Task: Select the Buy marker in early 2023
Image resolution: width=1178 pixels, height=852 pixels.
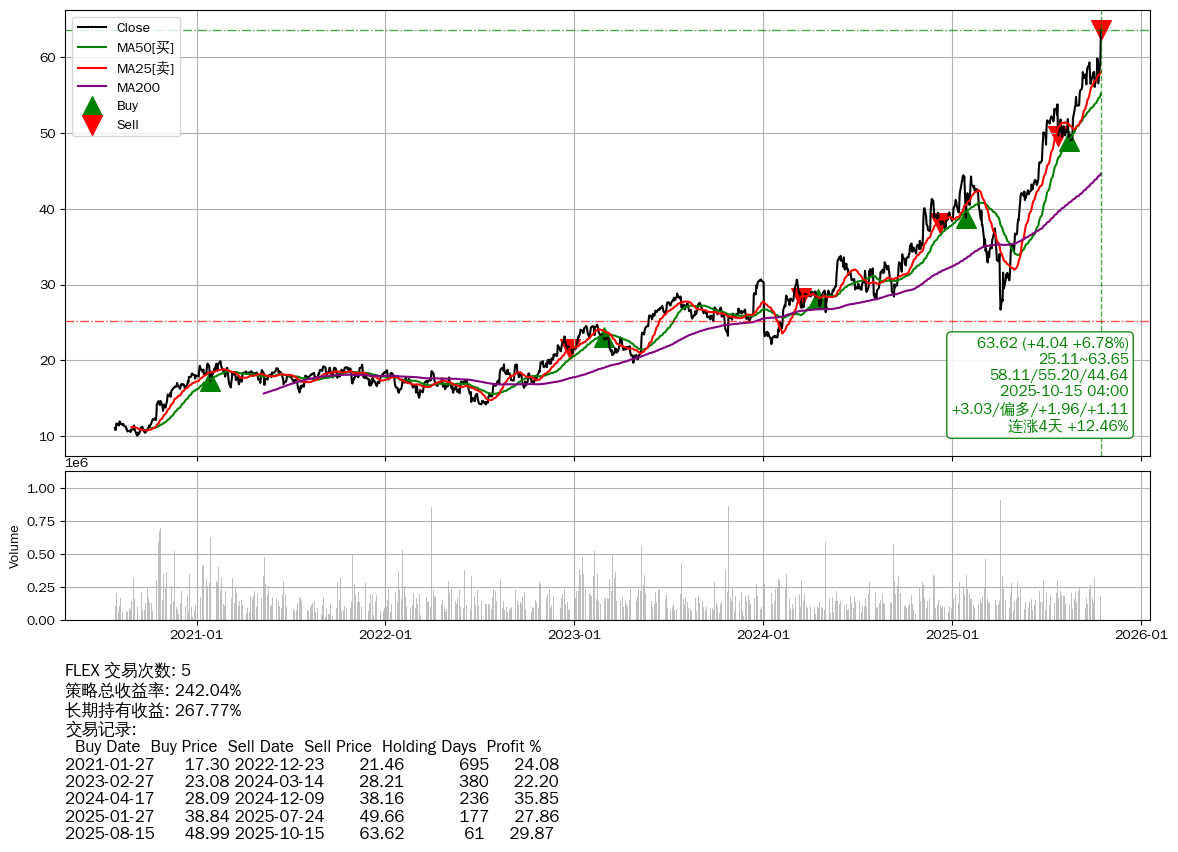Action: 603,338
